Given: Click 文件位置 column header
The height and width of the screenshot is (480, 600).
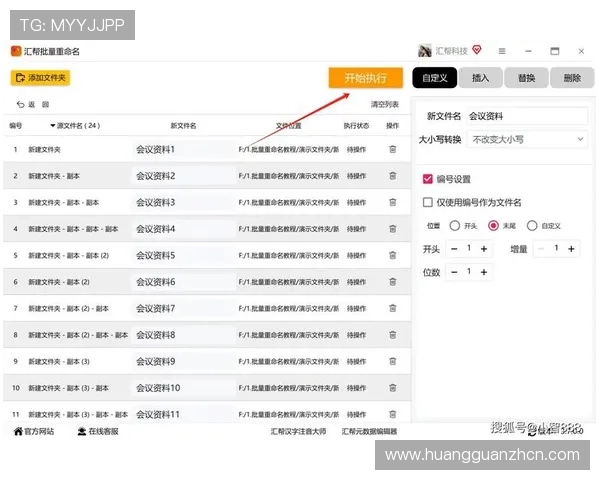Looking at the screenshot, I should tap(289, 126).
